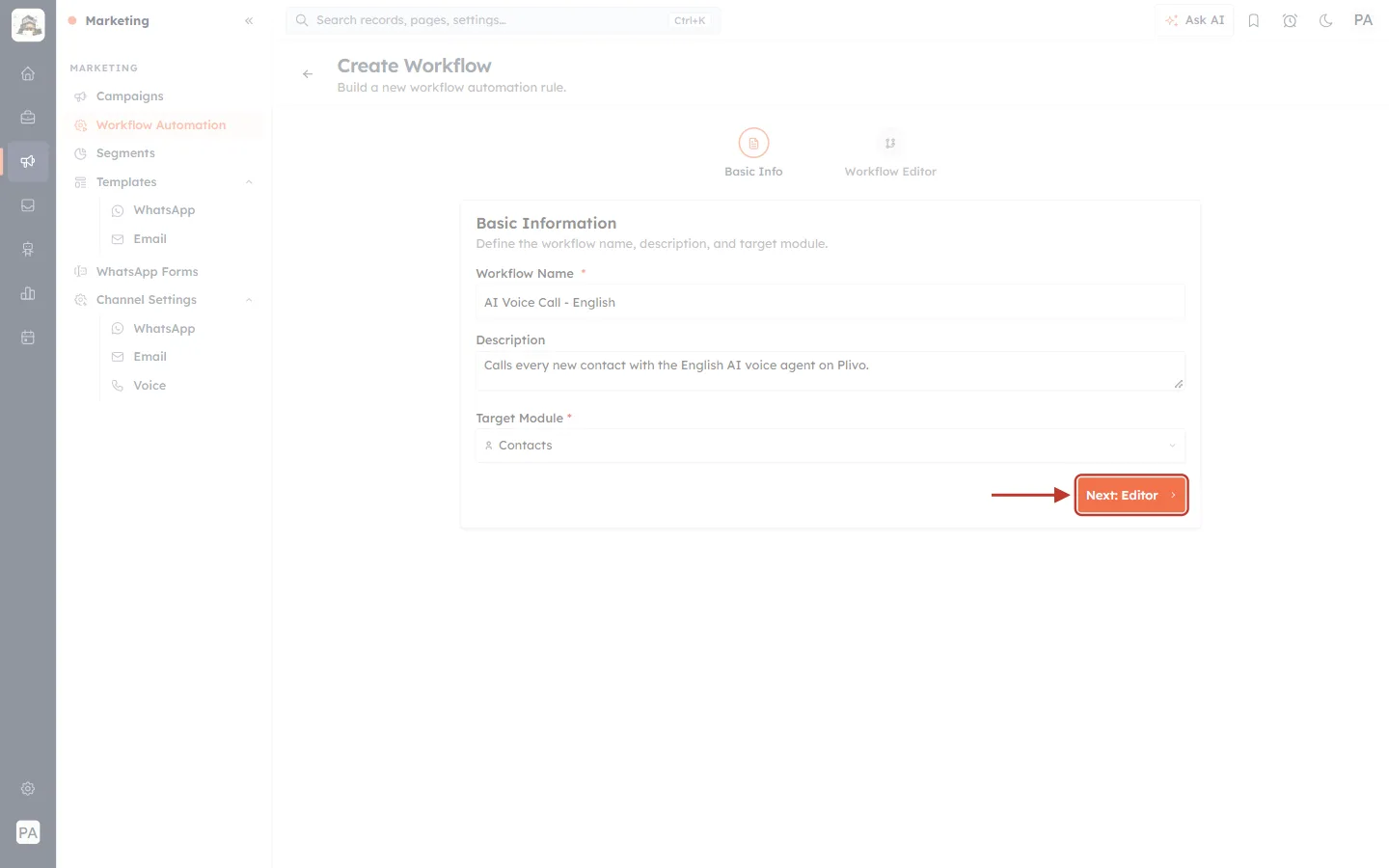Image resolution: width=1389 pixels, height=868 pixels.
Task: Select the Basic Info step
Action: (753, 153)
